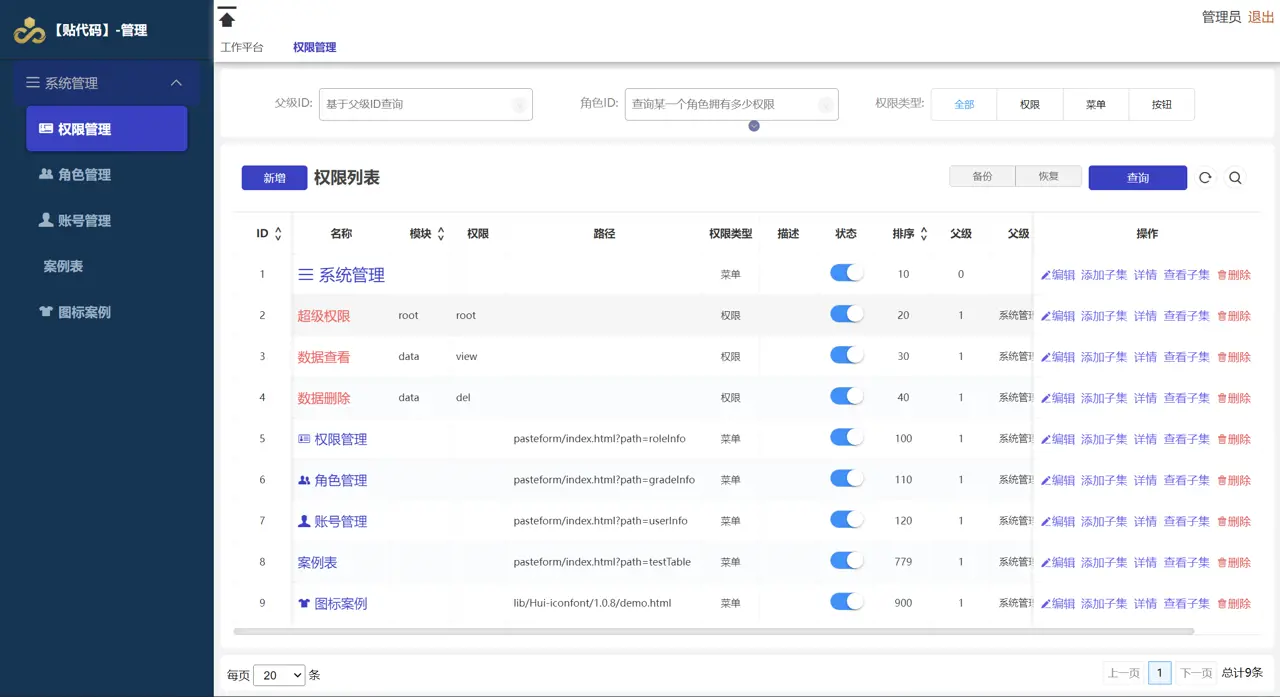Viewport: 1280px width, 697px height.
Task: Click the 新增 button
Action: coord(274,178)
